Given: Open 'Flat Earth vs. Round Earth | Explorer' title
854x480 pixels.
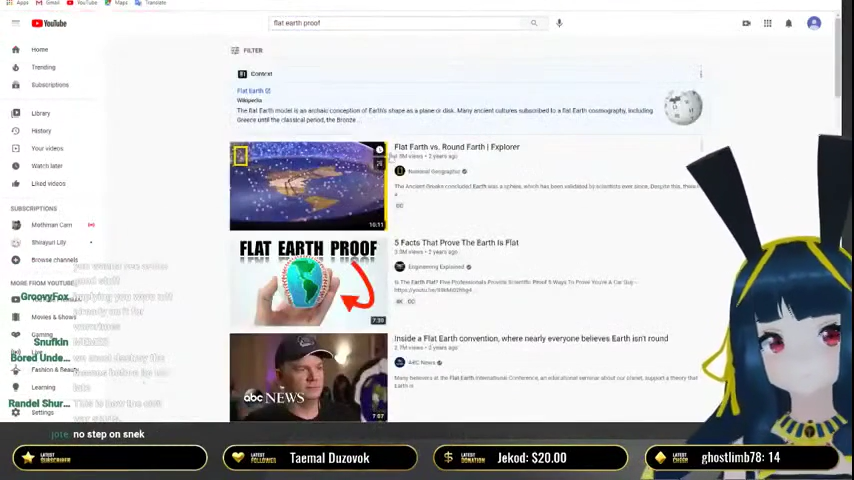Looking at the screenshot, I should pyautogui.click(x=456, y=147).
